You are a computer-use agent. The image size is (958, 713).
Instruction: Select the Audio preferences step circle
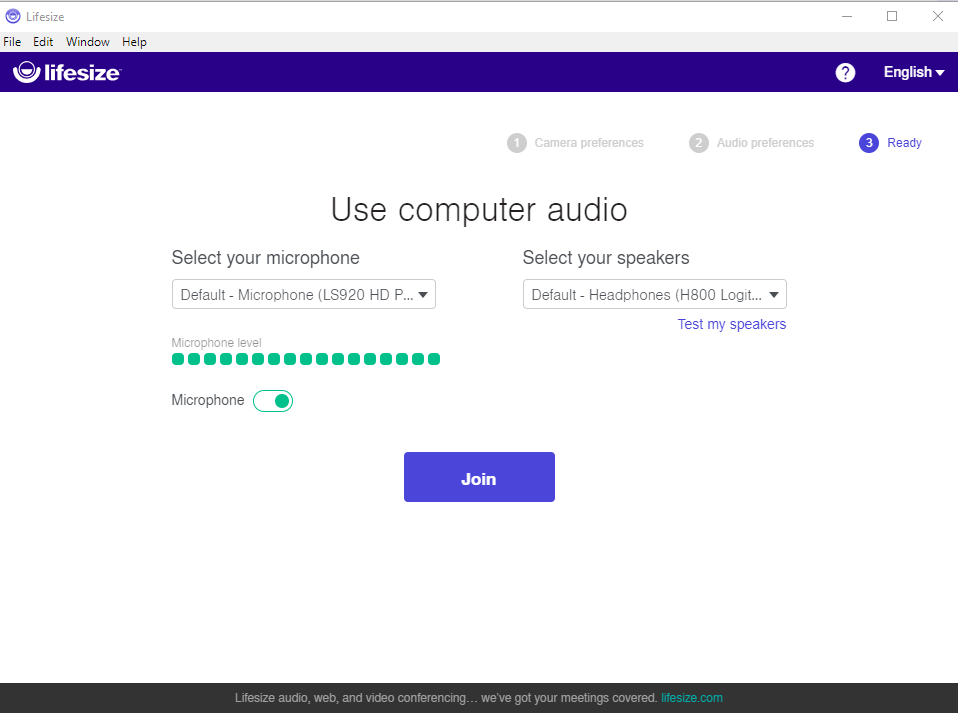tap(698, 142)
